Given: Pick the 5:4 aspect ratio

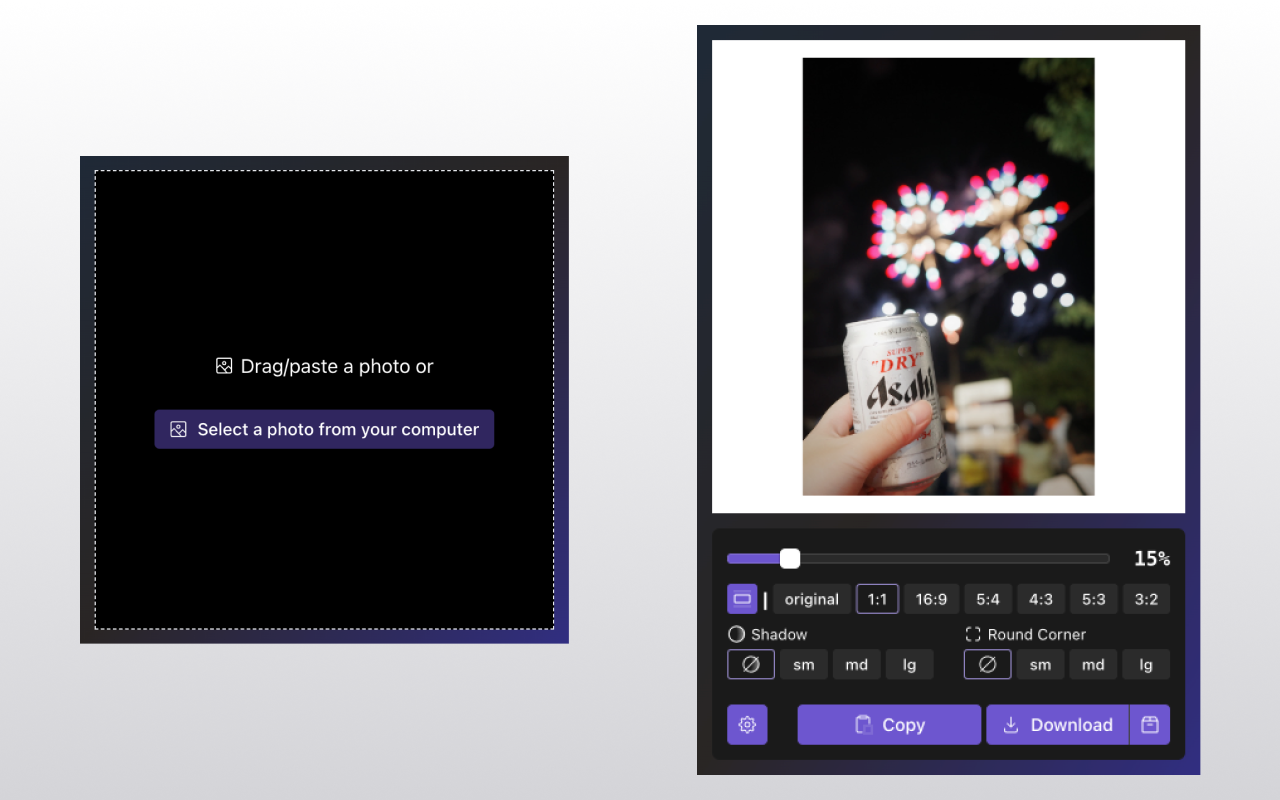Looking at the screenshot, I should (988, 599).
